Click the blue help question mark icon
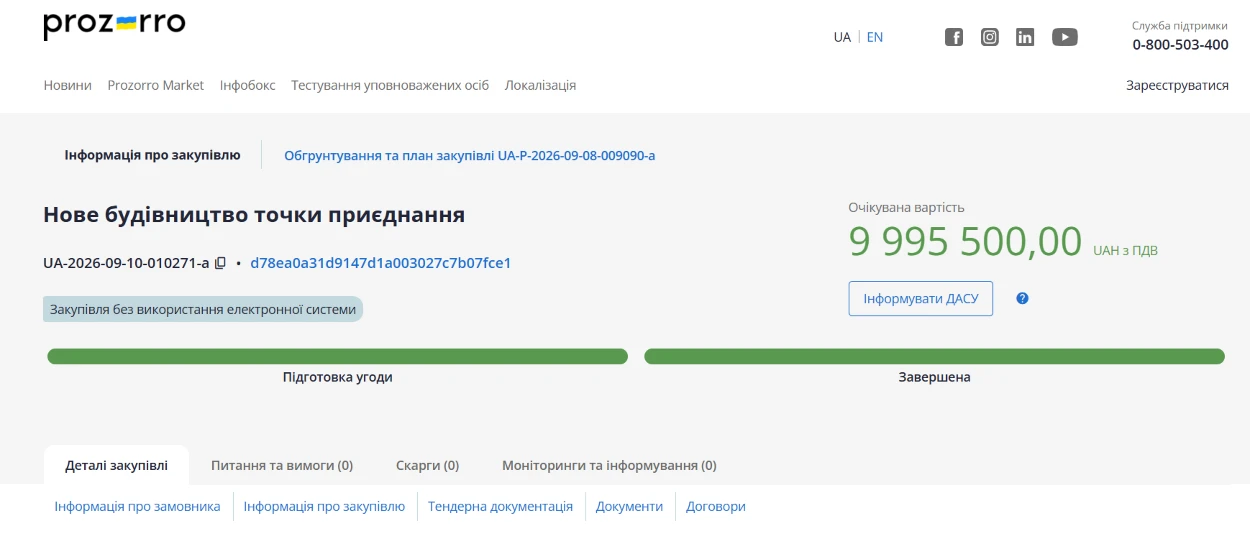The image size is (1250, 544). (1022, 298)
